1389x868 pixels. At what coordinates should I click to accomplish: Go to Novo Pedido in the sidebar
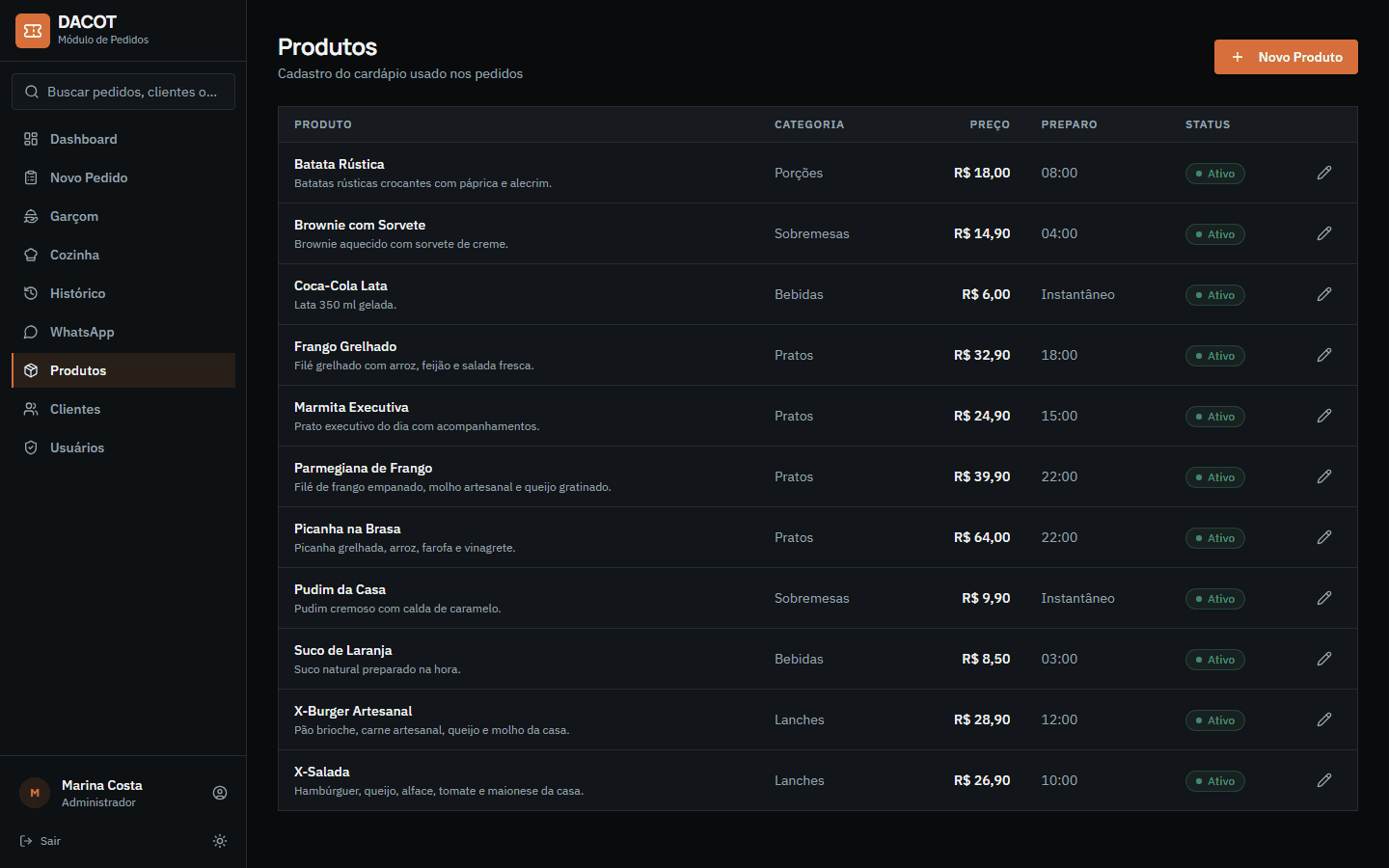[123, 177]
